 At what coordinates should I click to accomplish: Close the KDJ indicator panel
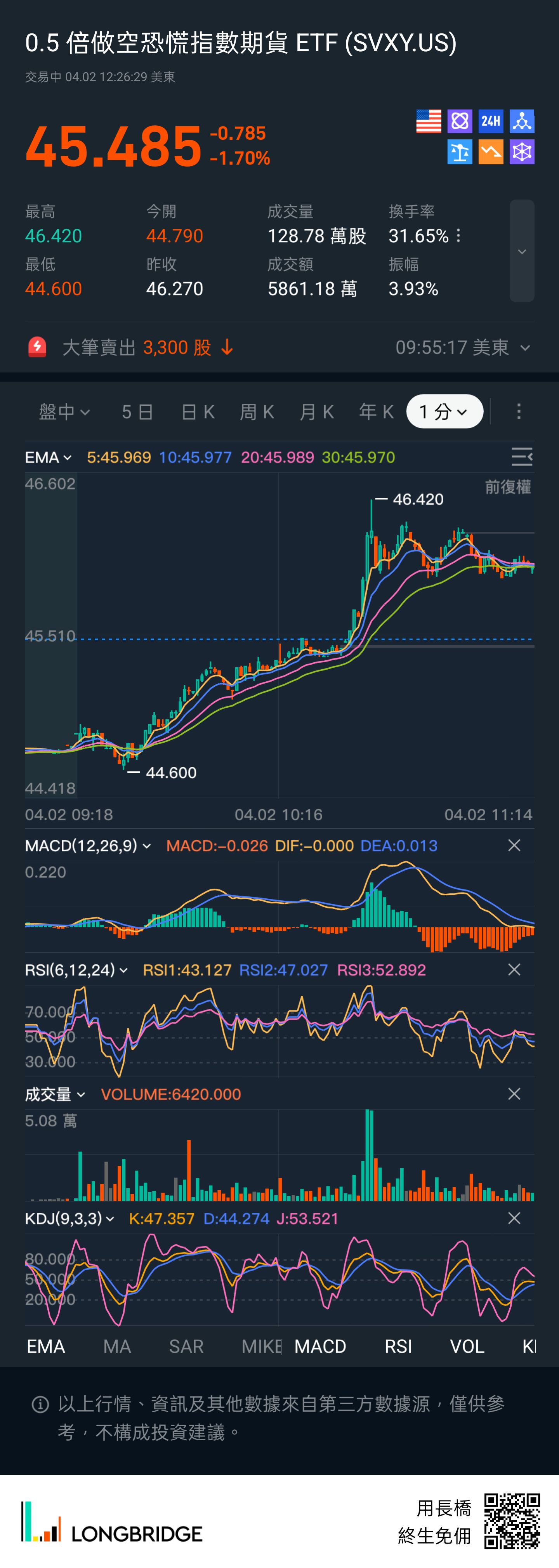coord(514,1218)
